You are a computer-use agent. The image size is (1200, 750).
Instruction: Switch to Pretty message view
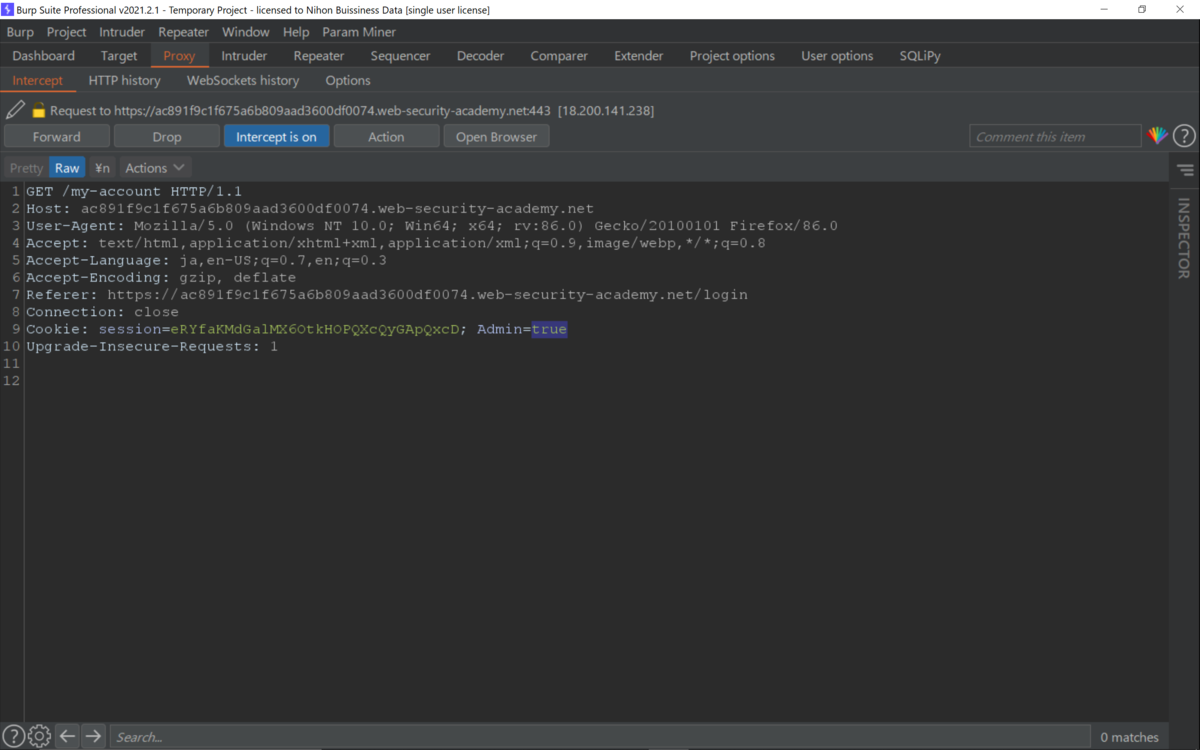pyautogui.click(x=26, y=168)
